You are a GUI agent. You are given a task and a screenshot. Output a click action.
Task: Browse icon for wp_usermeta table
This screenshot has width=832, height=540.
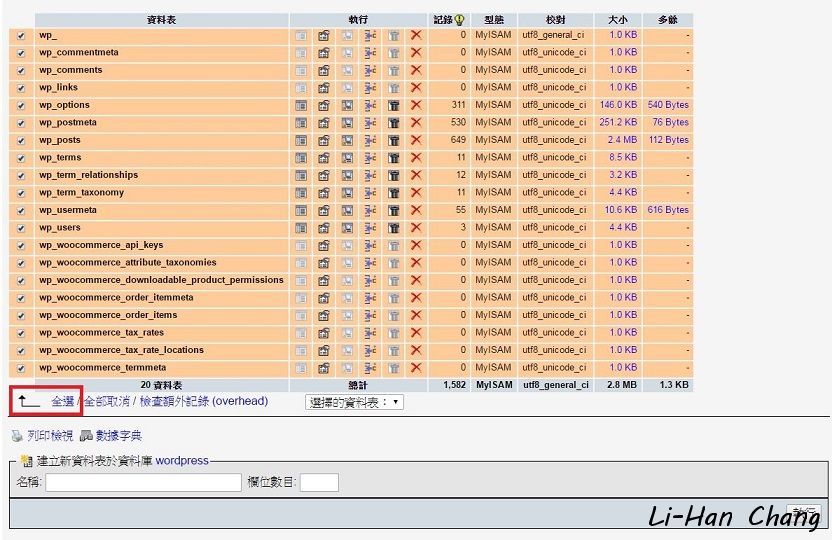coord(301,210)
